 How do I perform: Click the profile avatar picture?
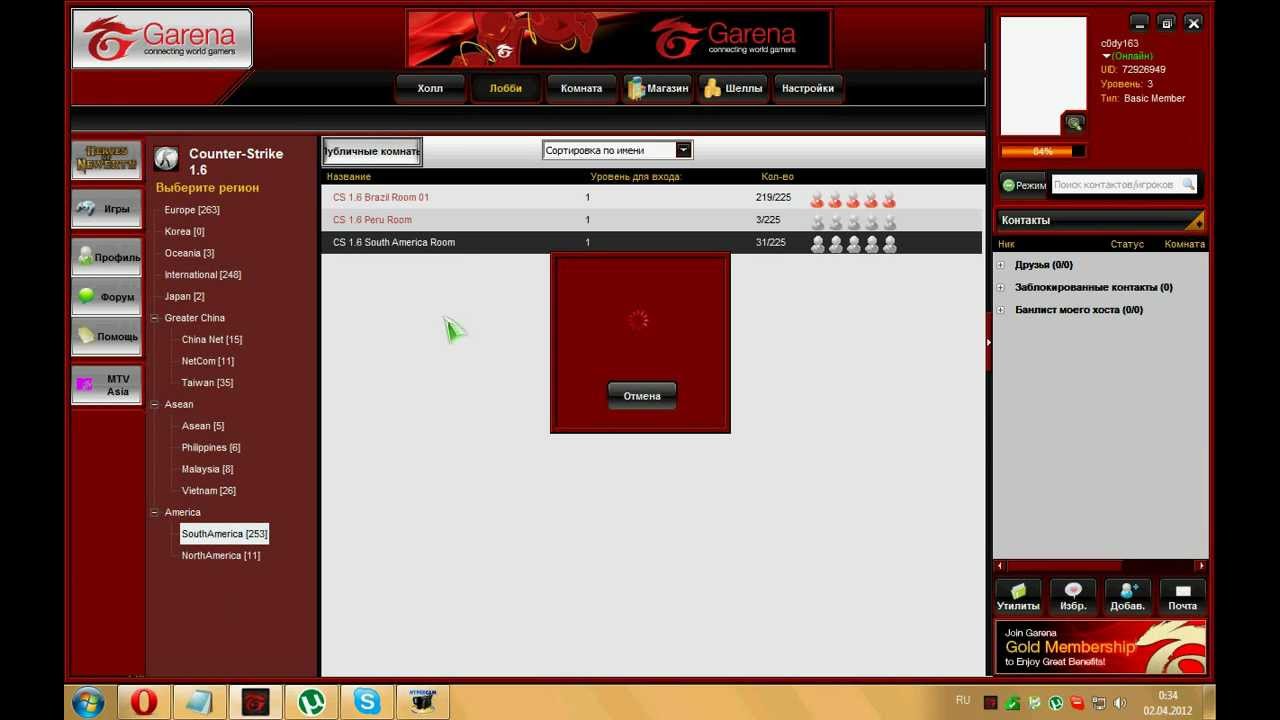pyautogui.click(x=1043, y=76)
